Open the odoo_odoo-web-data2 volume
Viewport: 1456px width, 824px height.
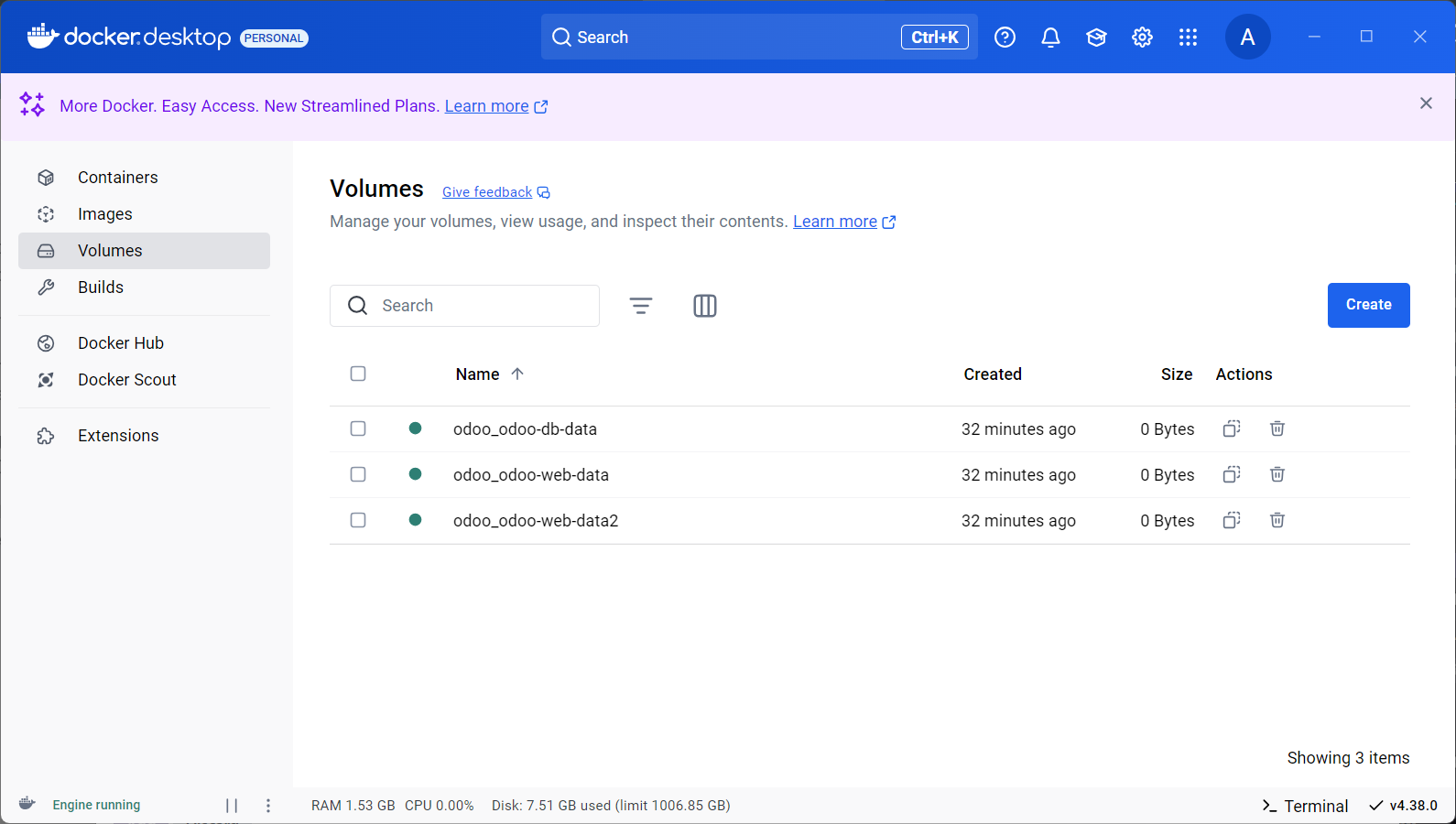(536, 521)
